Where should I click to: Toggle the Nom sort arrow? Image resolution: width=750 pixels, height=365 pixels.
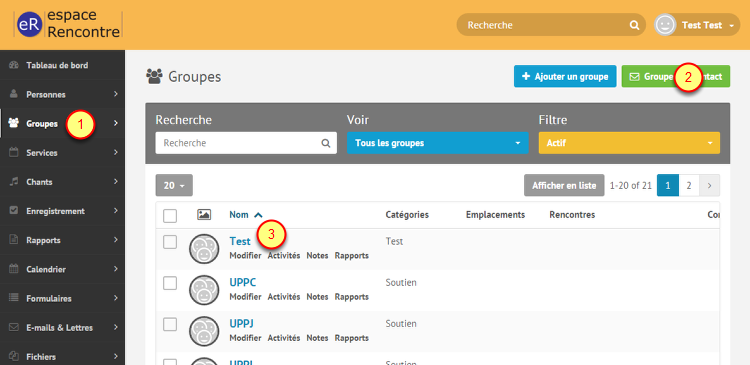coord(258,215)
